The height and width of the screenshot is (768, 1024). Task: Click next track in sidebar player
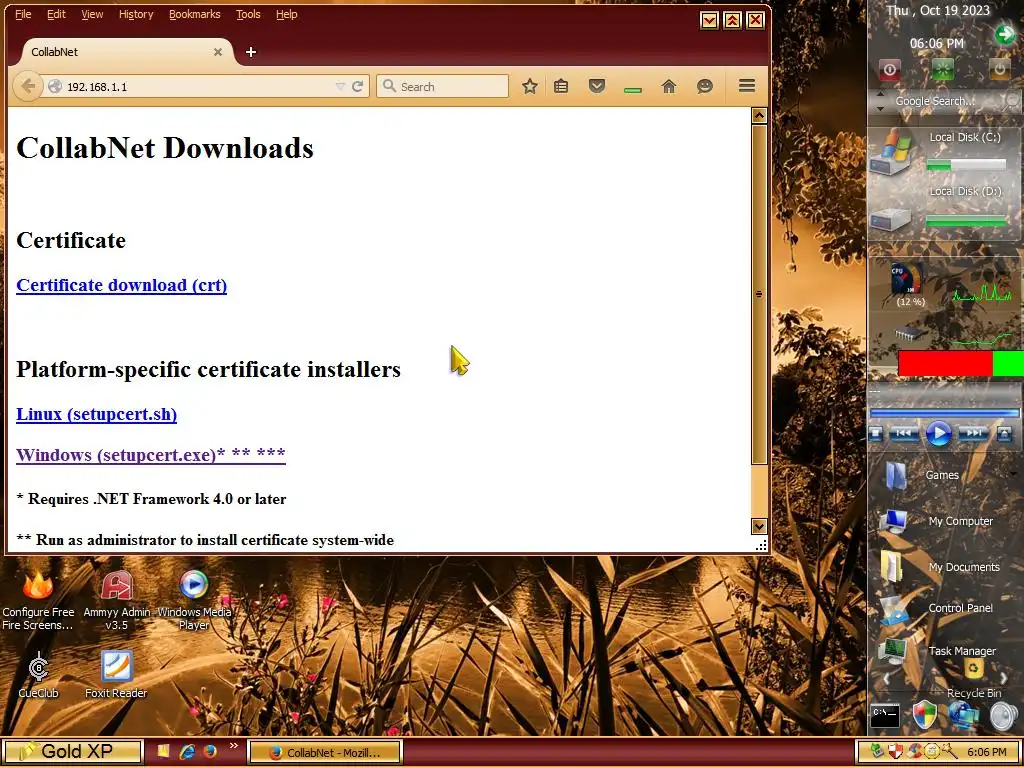pyautogui.click(x=973, y=433)
